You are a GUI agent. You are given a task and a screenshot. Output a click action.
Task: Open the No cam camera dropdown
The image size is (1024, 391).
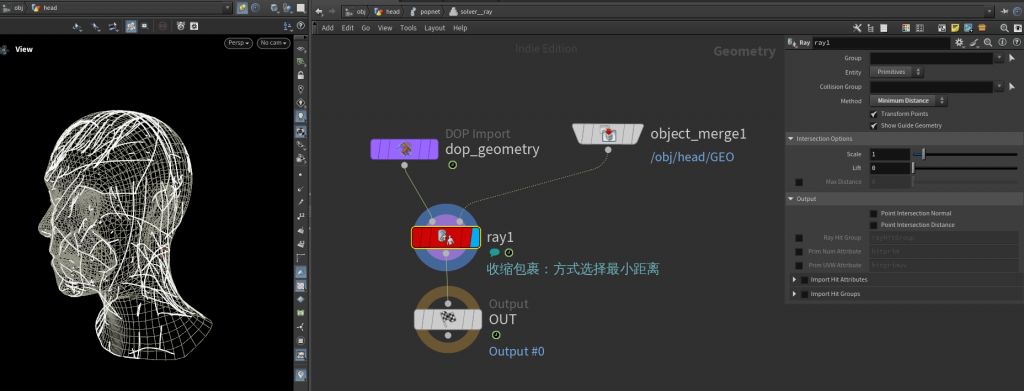pyautogui.click(x=274, y=43)
